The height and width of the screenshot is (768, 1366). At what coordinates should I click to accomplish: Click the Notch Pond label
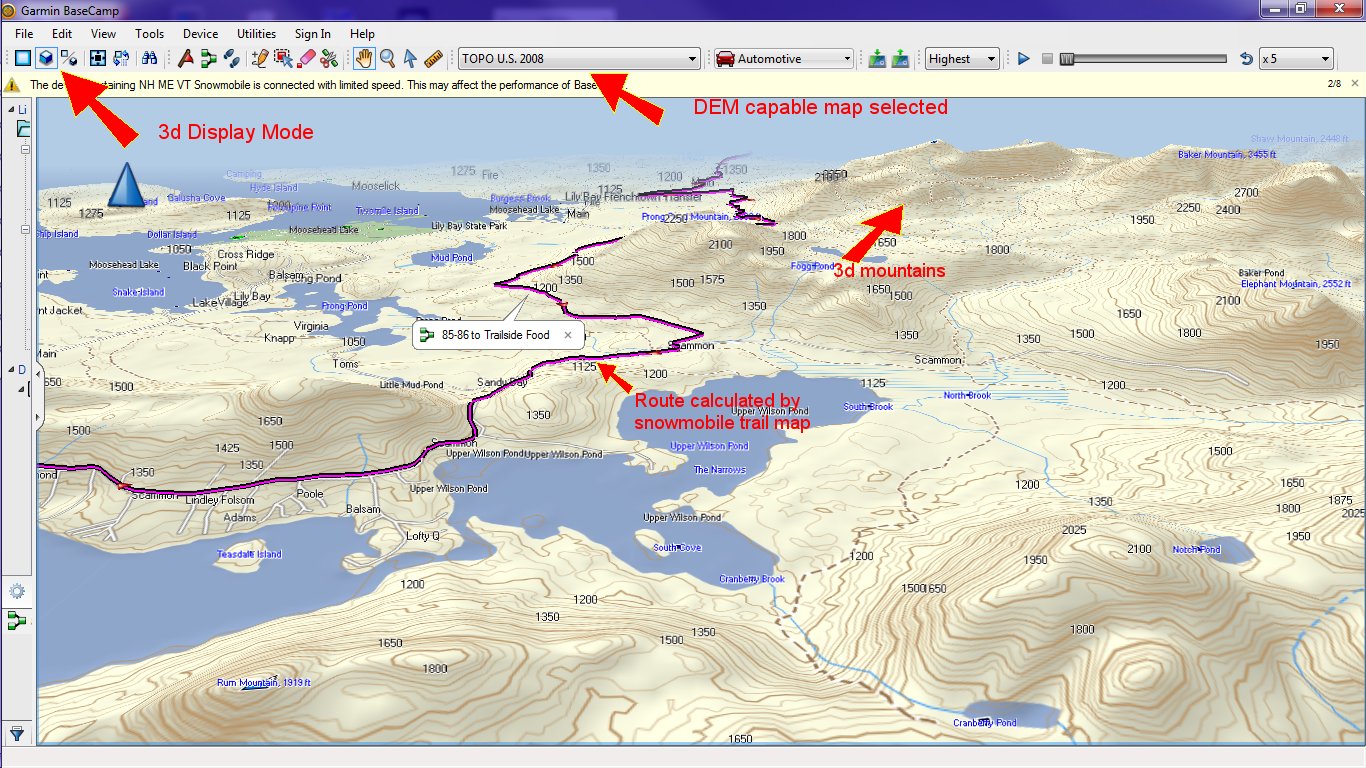tap(1196, 550)
